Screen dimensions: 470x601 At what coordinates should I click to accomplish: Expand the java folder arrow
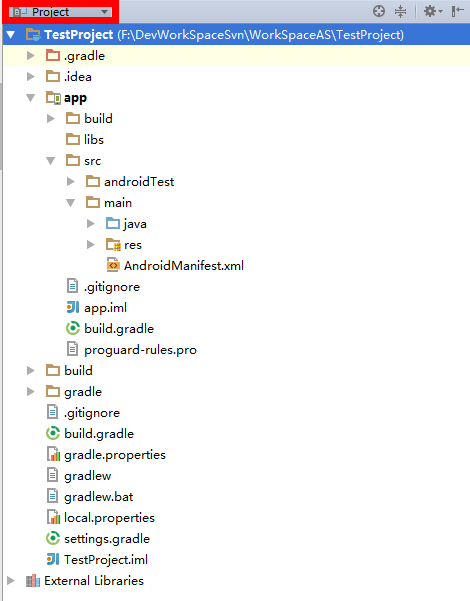pos(91,223)
